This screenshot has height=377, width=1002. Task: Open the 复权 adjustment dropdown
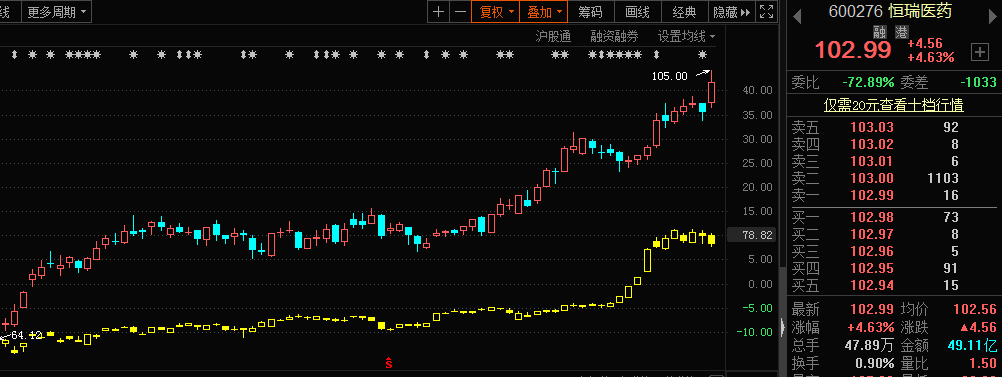pyautogui.click(x=496, y=12)
